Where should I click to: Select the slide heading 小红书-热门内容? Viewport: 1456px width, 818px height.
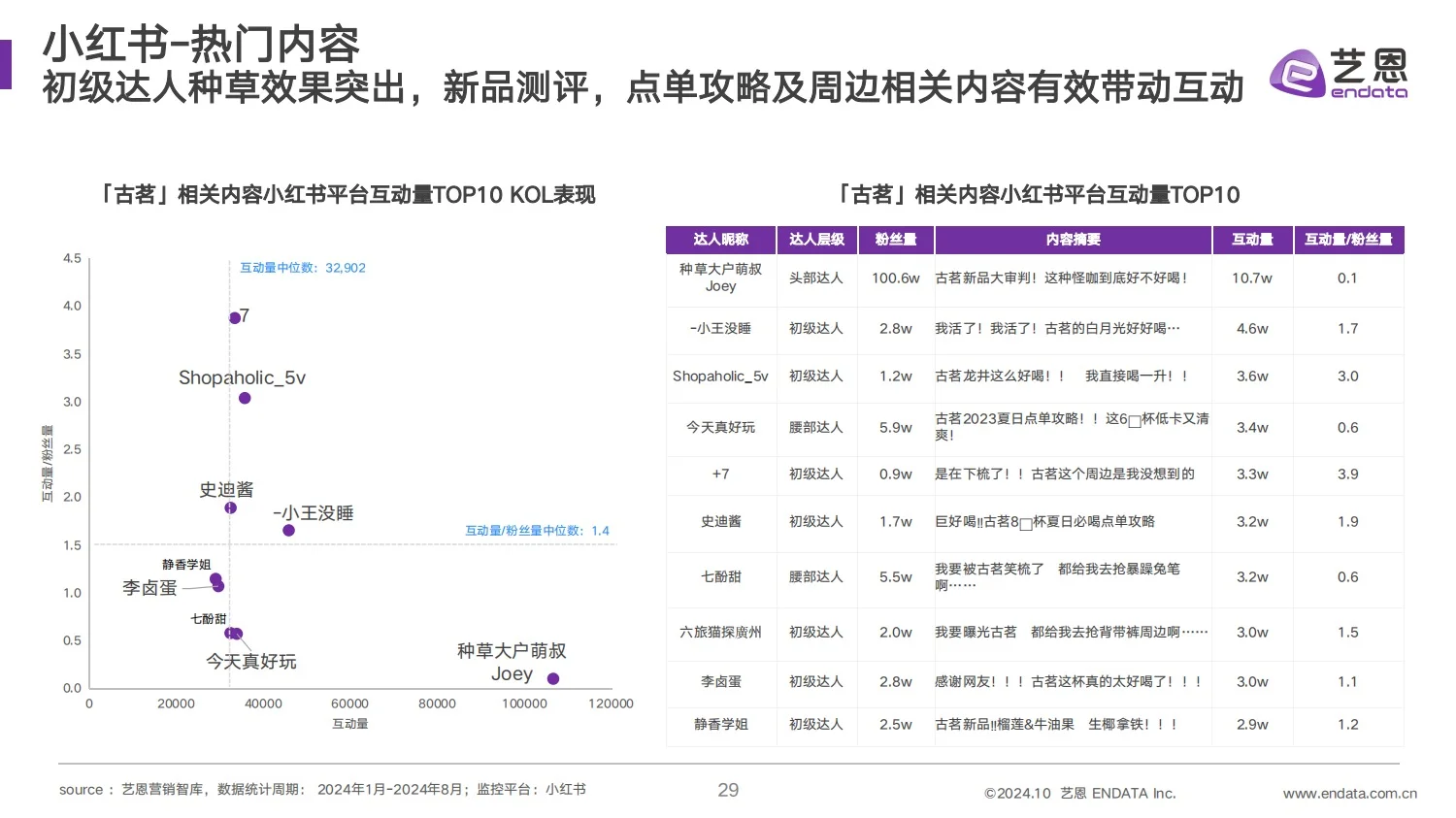201,44
